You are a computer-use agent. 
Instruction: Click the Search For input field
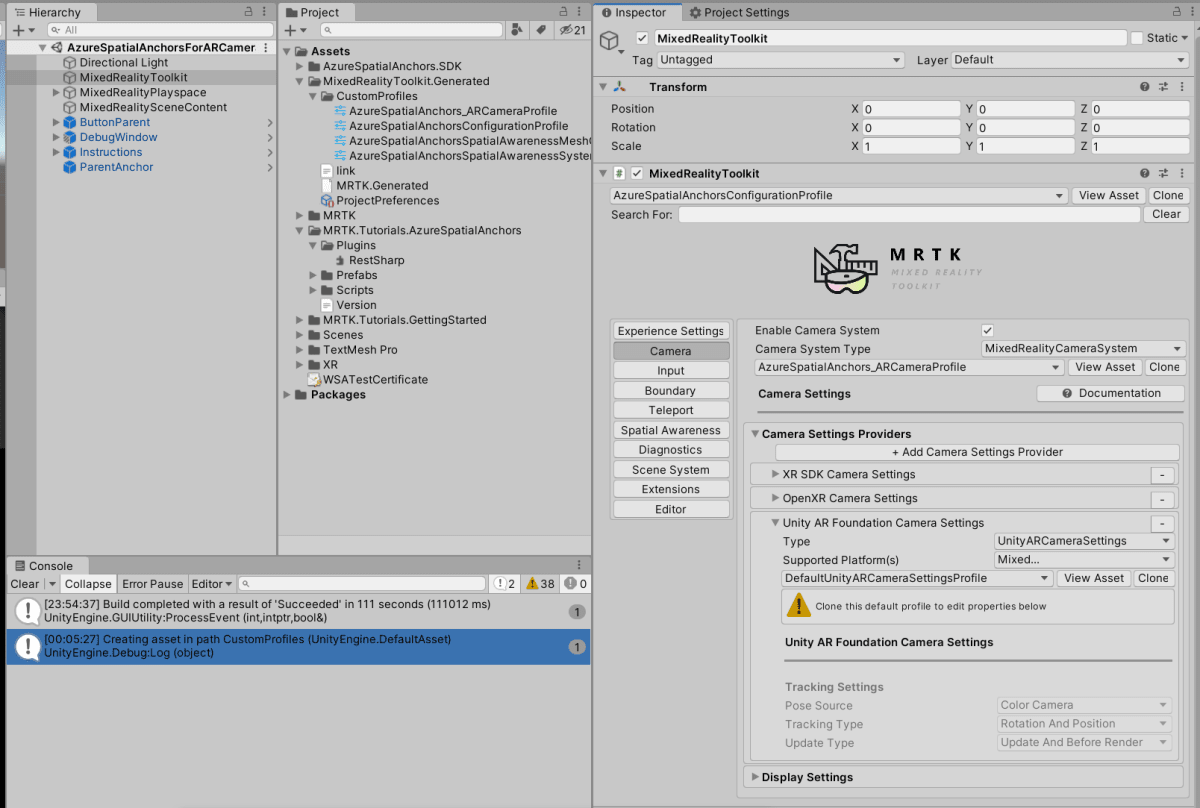point(909,214)
